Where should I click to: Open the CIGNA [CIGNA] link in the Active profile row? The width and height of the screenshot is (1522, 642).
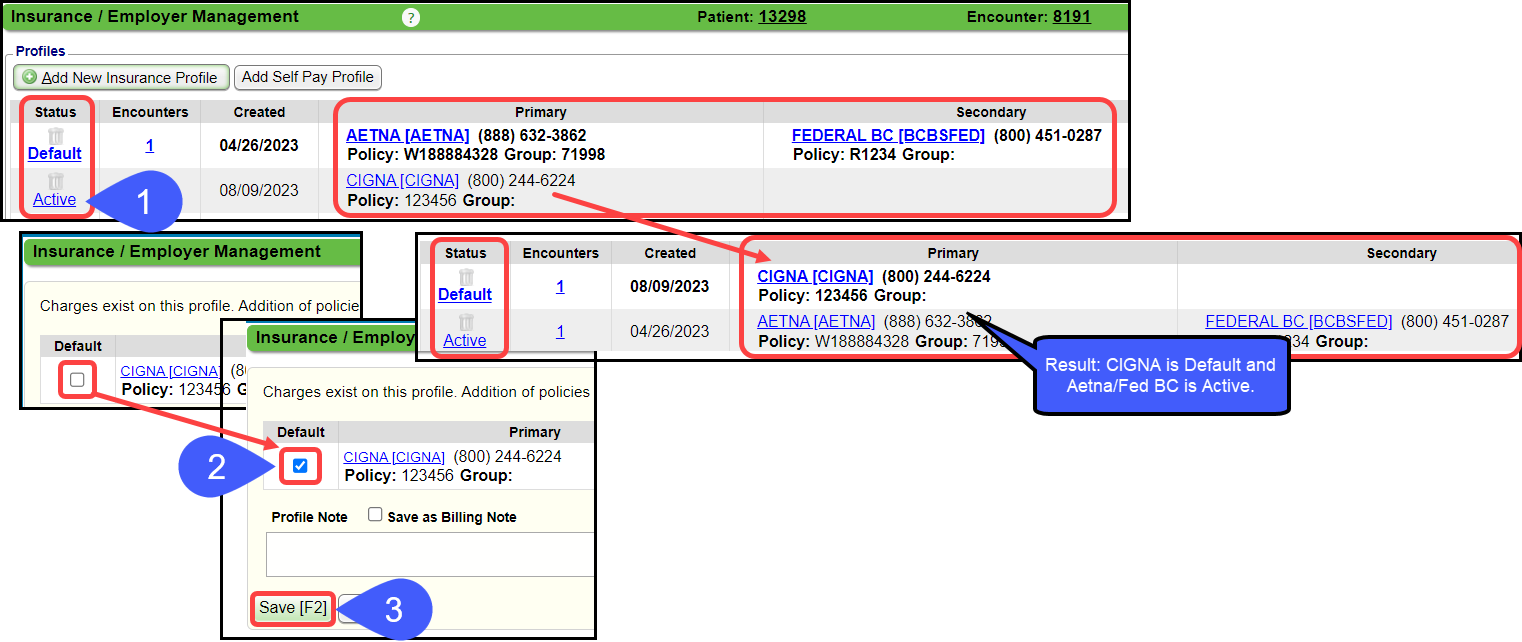pos(403,181)
